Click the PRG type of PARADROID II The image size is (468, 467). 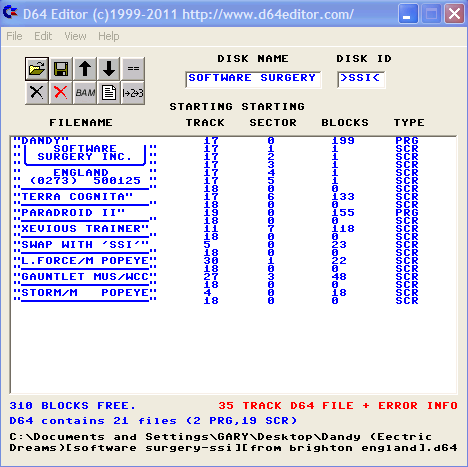click(x=407, y=212)
